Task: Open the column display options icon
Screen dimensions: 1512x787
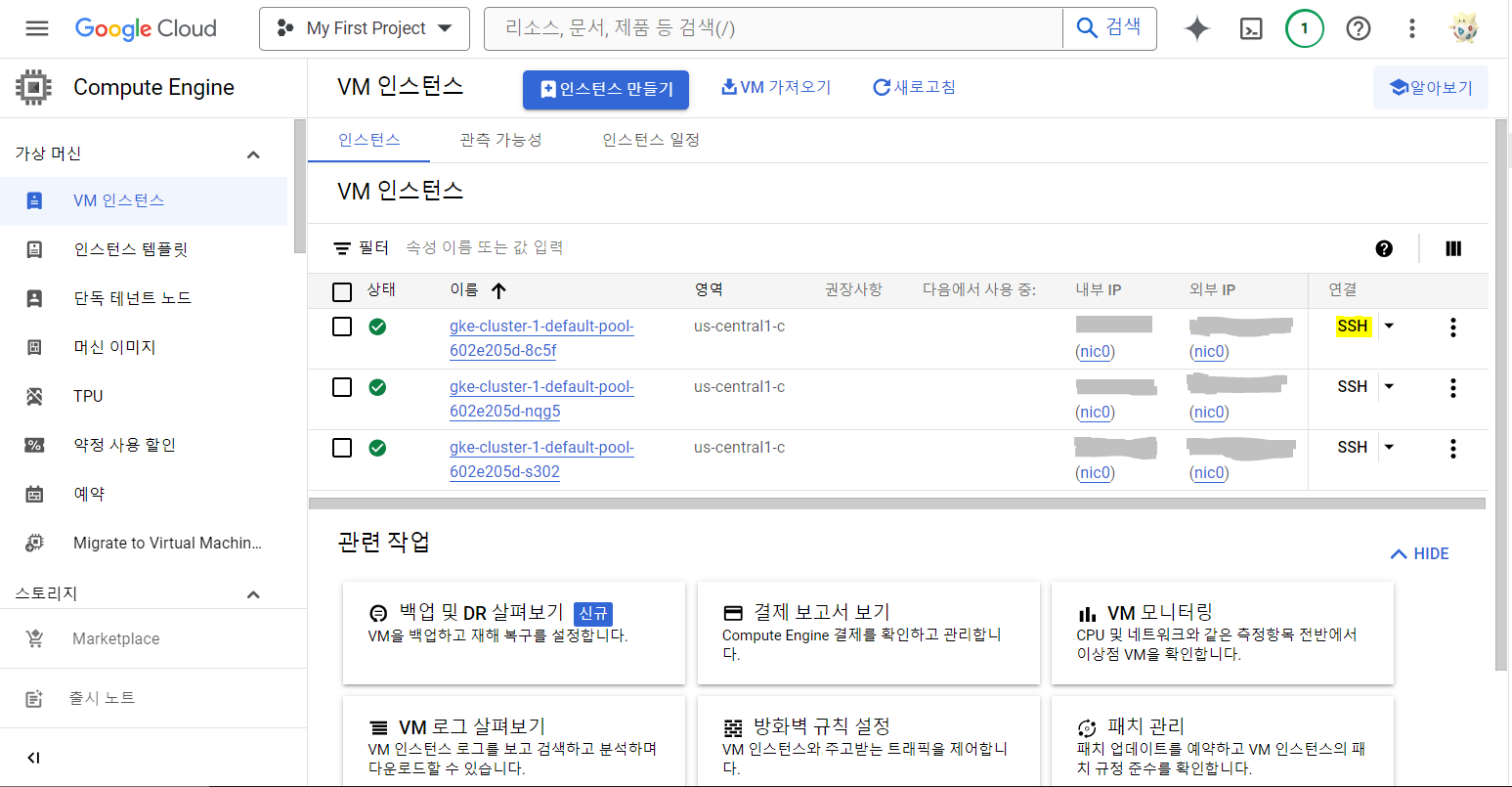Action: point(1453,248)
